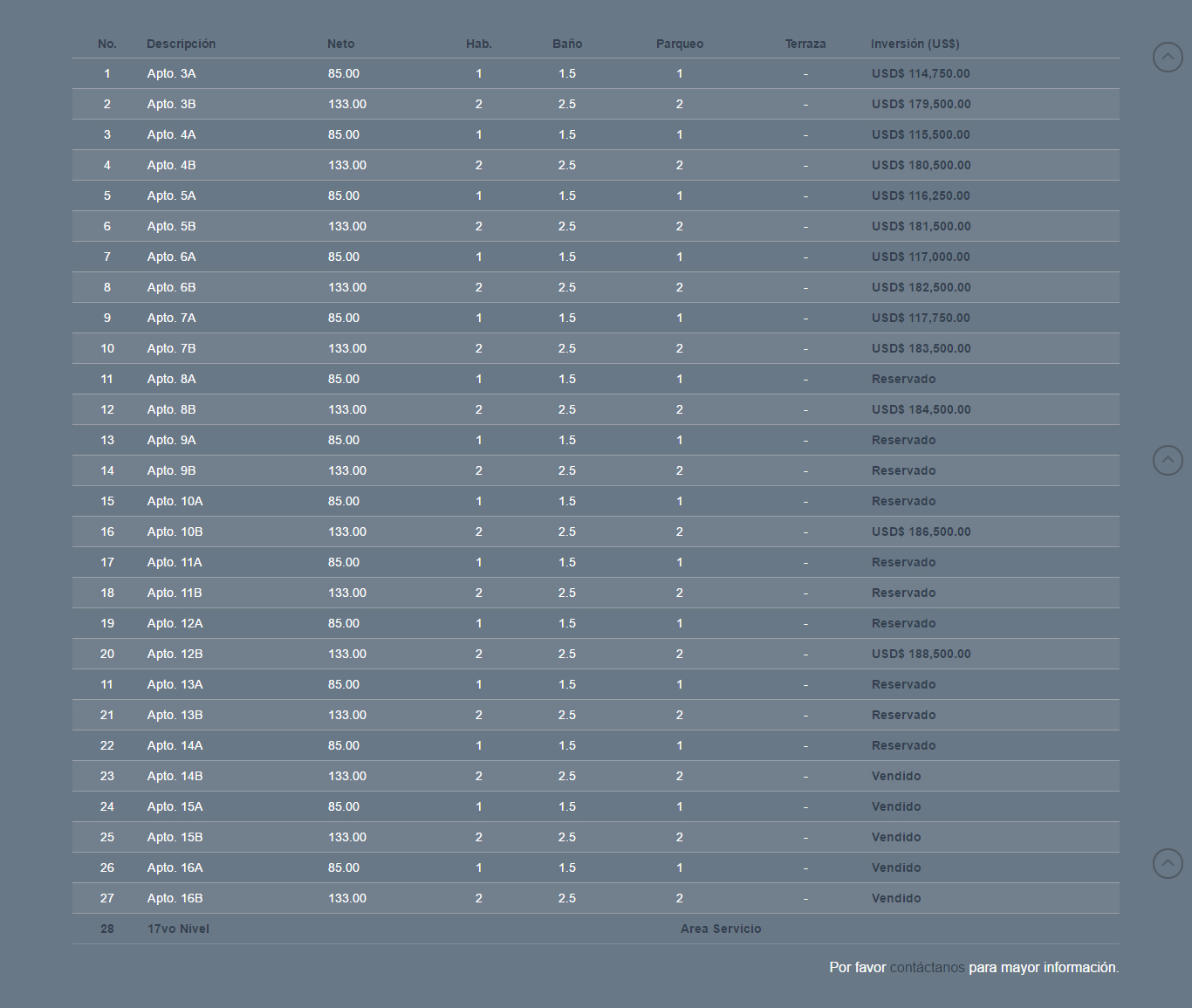1192x1008 pixels.
Task: Click Reservado status in Apto. 13B row
Action: (x=903, y=716)
